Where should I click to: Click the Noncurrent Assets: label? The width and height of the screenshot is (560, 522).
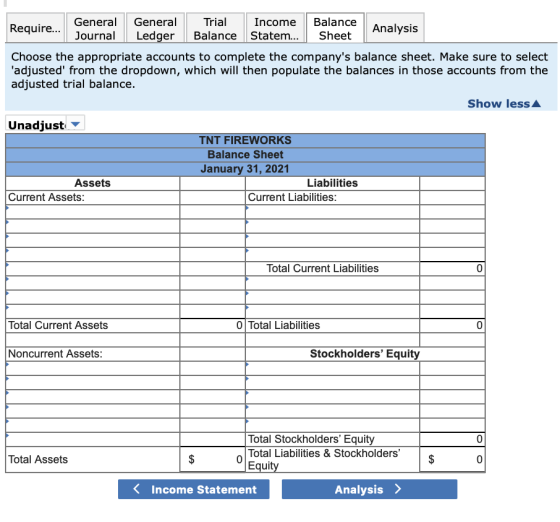pyautogui.click(x=55, y=354)
